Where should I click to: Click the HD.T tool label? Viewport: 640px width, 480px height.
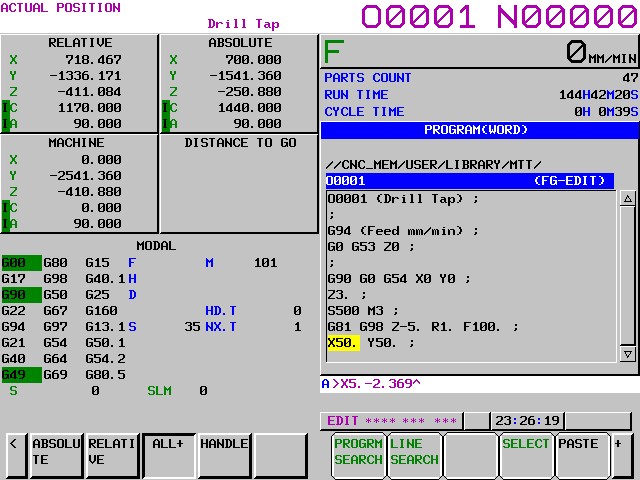[x=221, y=311]
